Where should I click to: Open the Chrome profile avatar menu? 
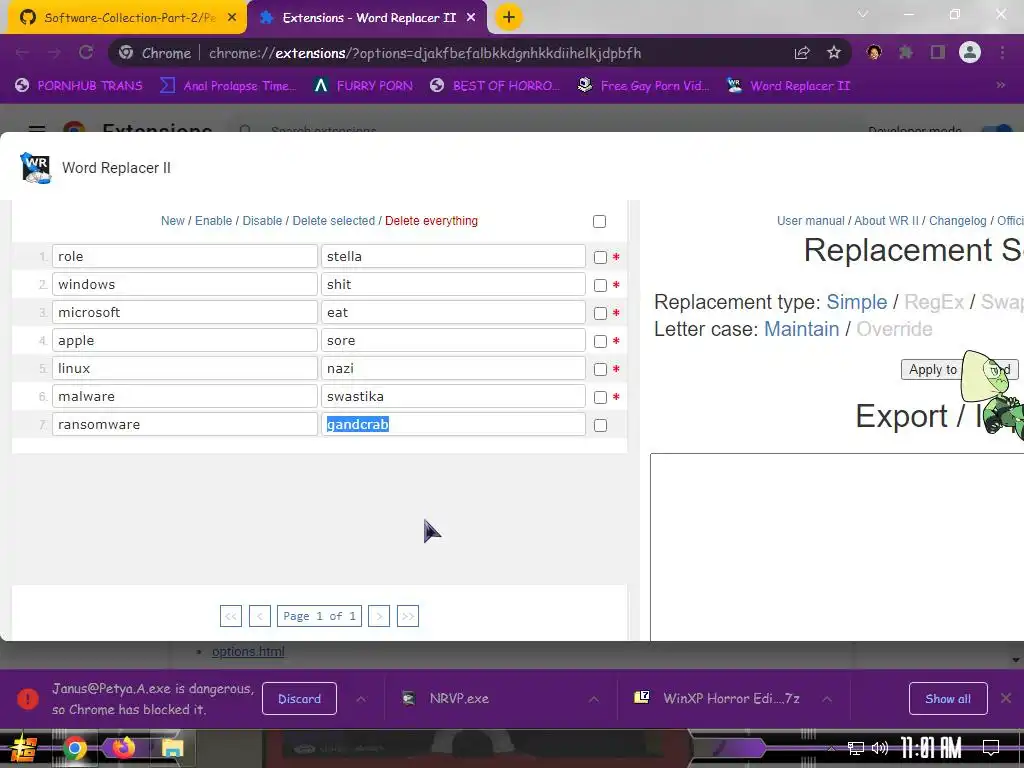click(x=970, y=53)
